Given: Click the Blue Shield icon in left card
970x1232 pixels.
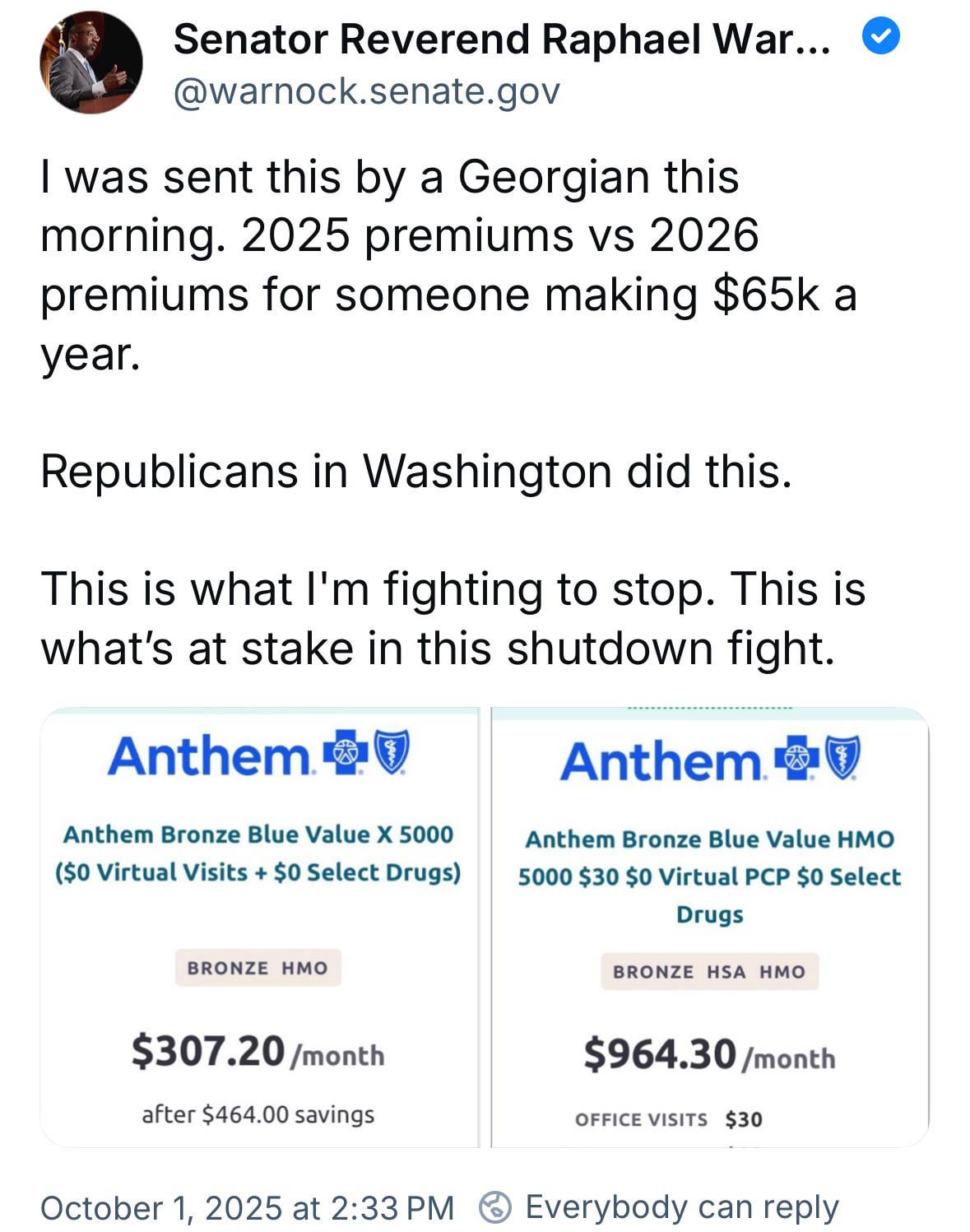Looking at the screenshot, I should click(x=391, y=755).
